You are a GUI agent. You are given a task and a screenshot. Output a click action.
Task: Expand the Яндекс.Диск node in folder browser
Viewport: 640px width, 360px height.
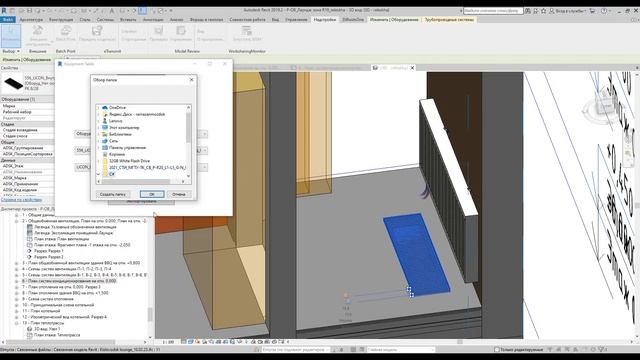[x=98, y=114]
